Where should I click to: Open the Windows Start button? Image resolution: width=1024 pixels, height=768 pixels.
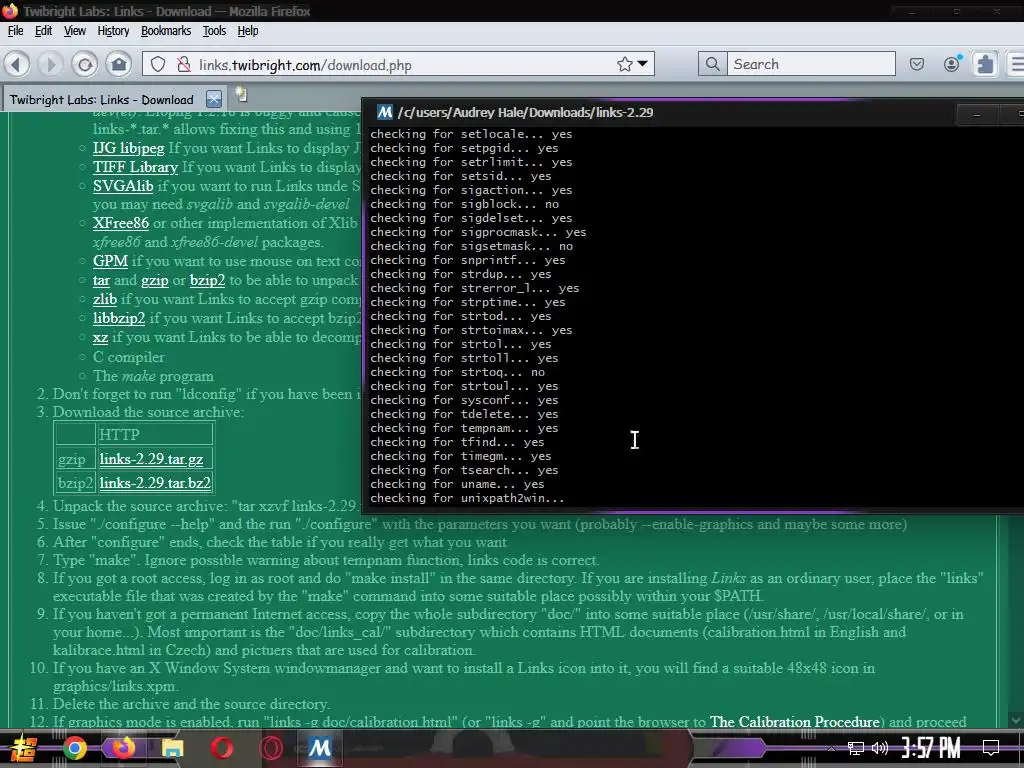coord(24,748)
